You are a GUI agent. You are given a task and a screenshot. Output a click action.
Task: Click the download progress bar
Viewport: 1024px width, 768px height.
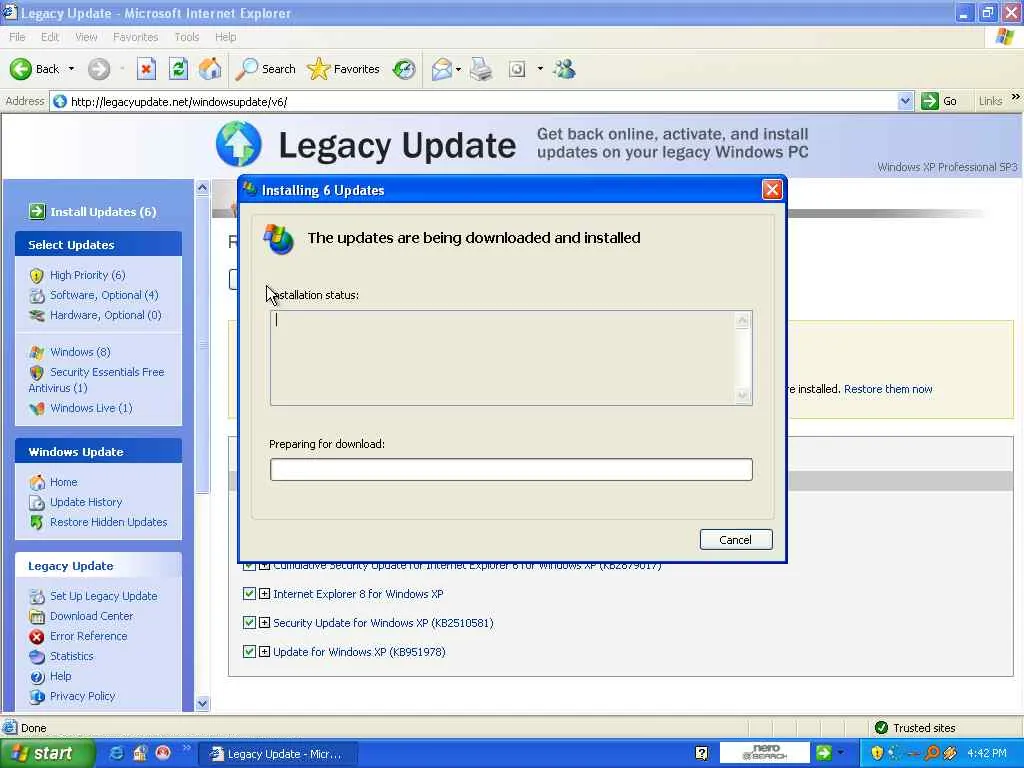[511, 470]
